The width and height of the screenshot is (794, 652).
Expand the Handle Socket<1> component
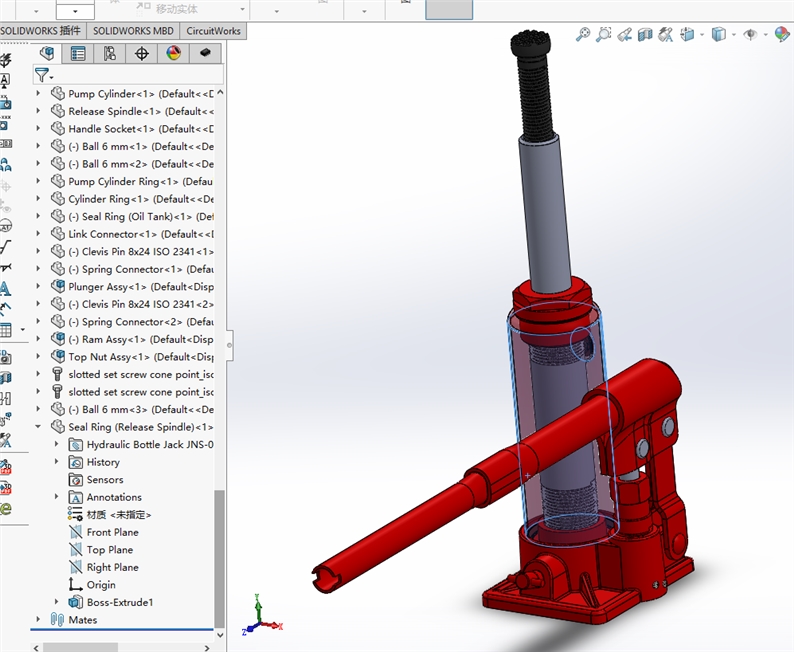38,129
